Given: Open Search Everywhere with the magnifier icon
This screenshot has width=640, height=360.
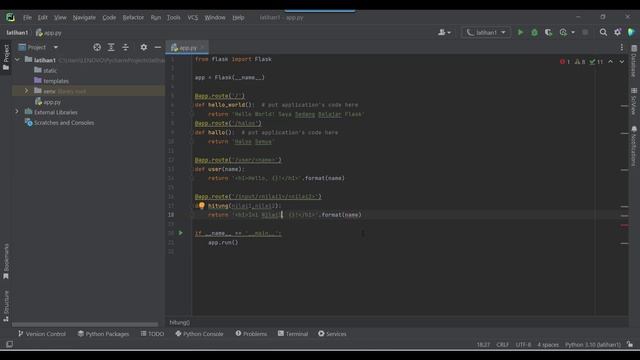Looking at the screenshot, I should [x=603, y=32].
